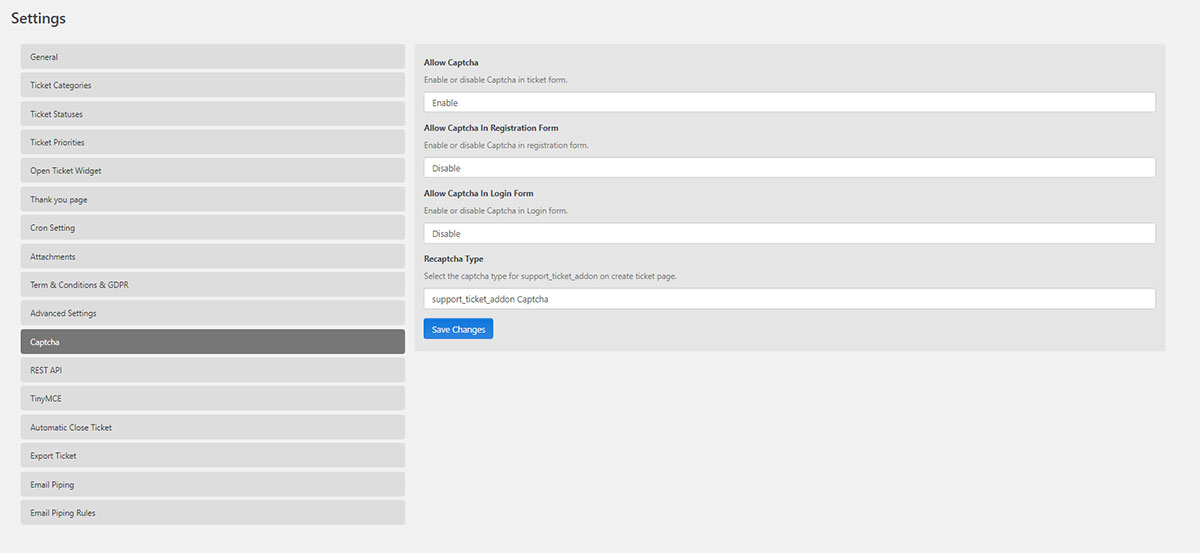Go to Export Ticket section

(x=212, y=455)
